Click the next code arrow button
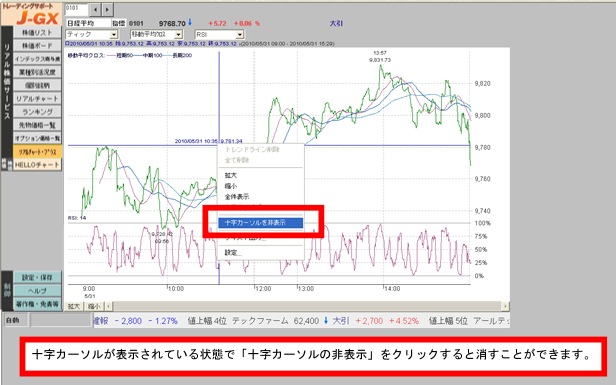Image resolution: width=616 pixels, height=385 pixels. 108,9
